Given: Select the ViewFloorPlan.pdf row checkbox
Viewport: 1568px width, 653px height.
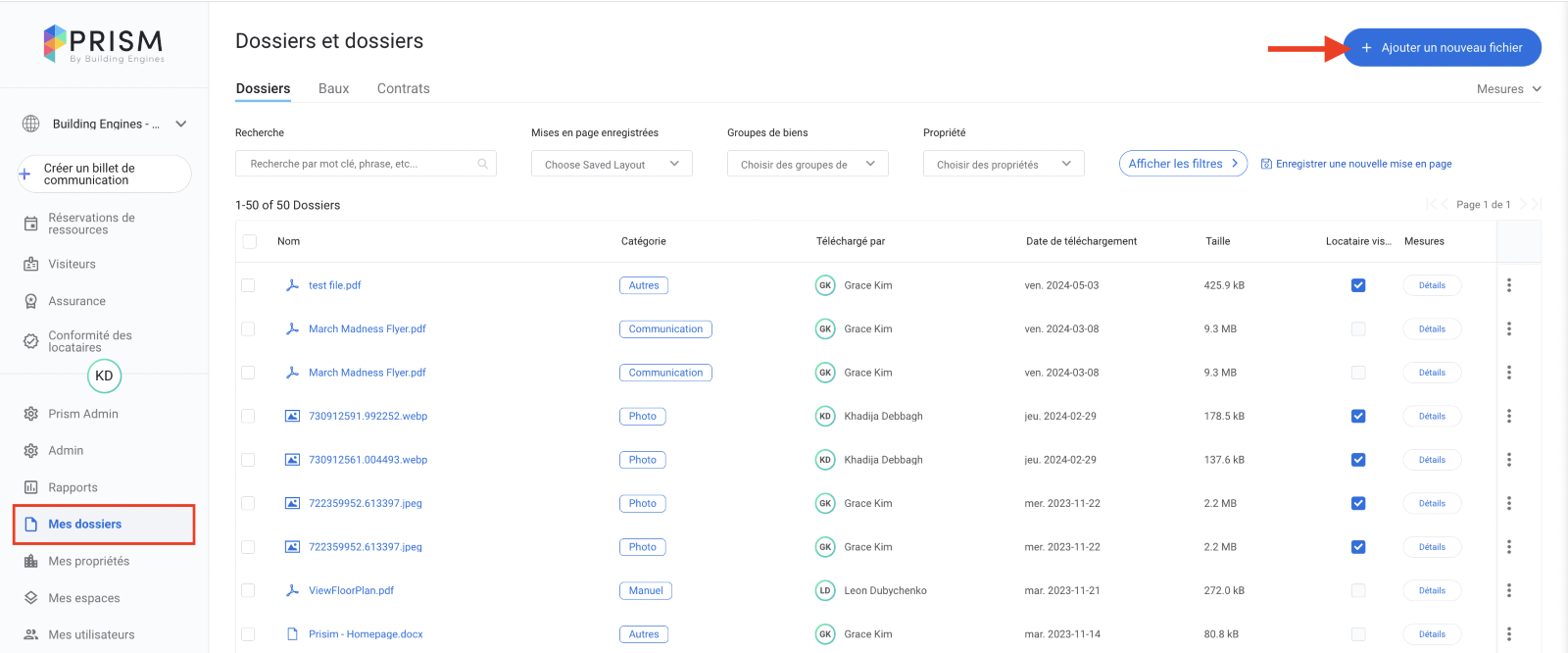Looking at the screenshot, I should point(248,590).
